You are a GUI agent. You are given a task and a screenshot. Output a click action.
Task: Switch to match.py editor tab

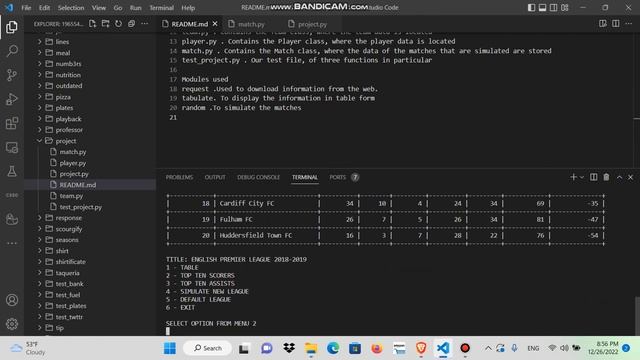click(251, 24)
